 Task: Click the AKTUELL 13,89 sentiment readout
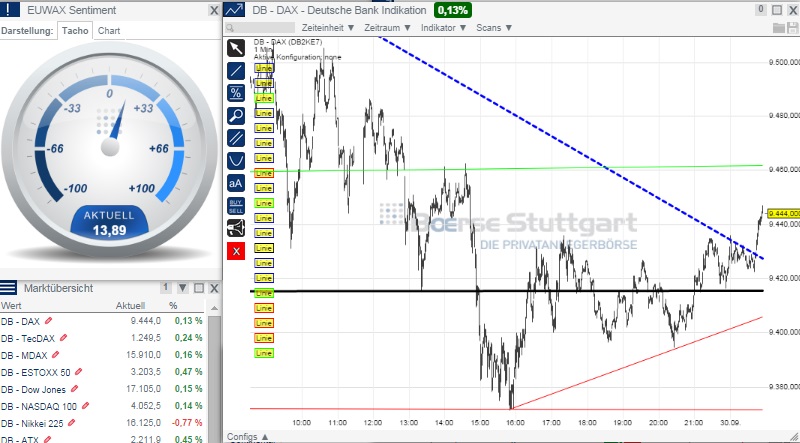(x=109, y=223)
